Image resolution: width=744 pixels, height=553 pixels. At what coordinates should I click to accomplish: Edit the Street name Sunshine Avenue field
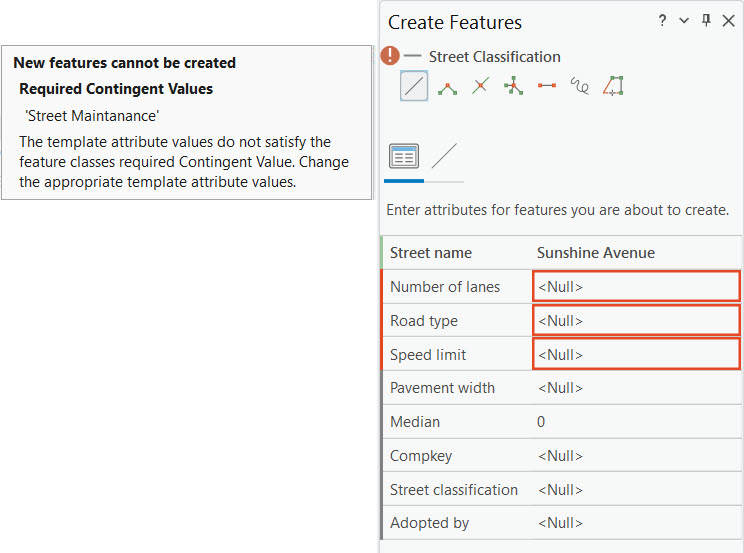(x=636, y=253)
